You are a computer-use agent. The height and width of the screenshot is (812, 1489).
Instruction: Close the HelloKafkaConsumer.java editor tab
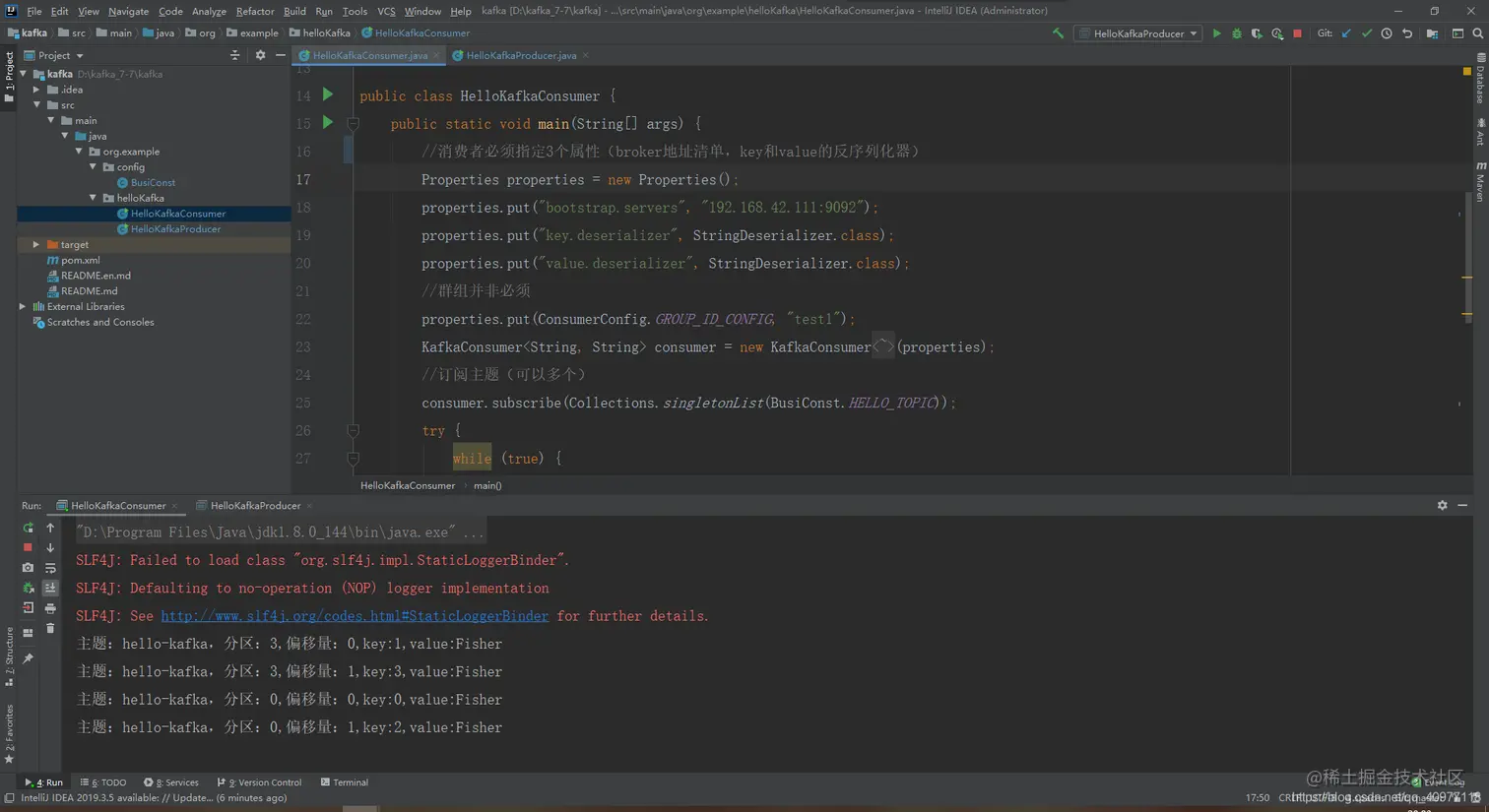click(x=436, y=55)
